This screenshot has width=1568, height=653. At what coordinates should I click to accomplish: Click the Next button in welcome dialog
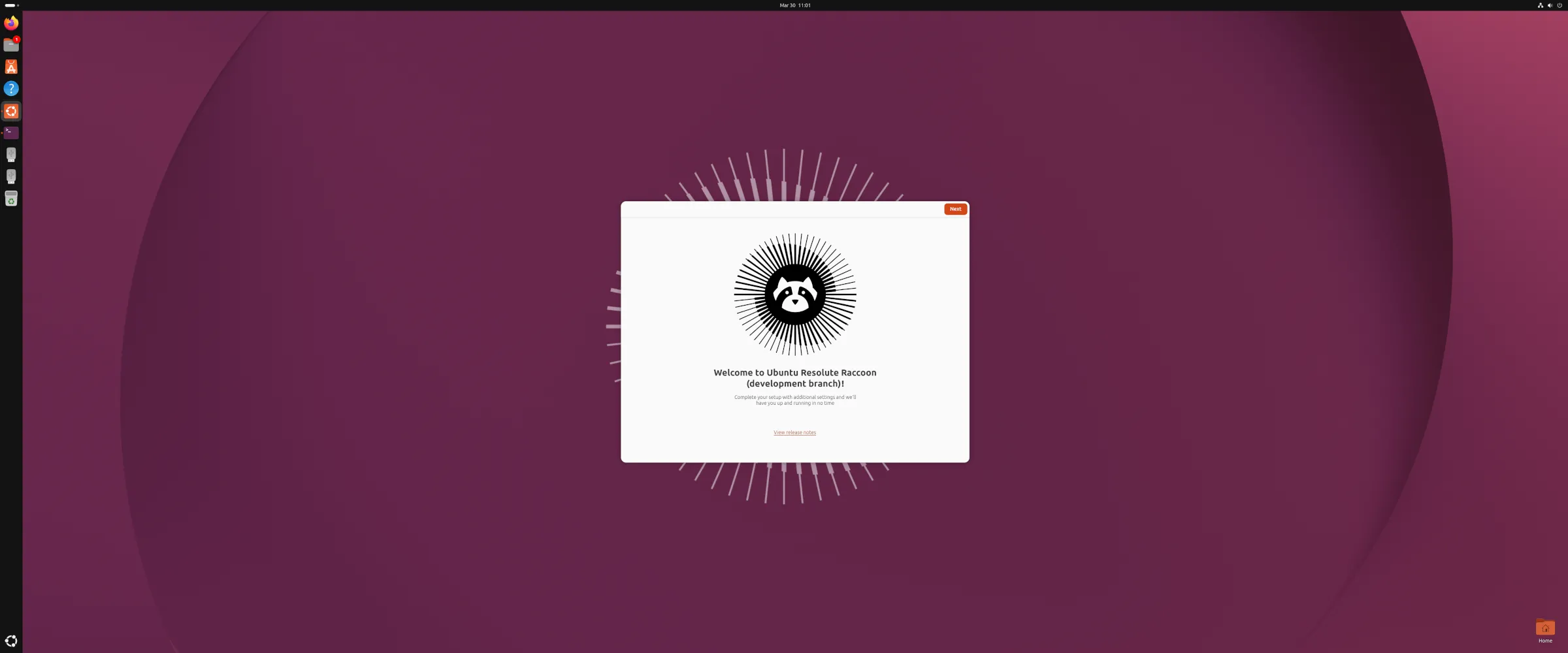(x=955, y=209)
